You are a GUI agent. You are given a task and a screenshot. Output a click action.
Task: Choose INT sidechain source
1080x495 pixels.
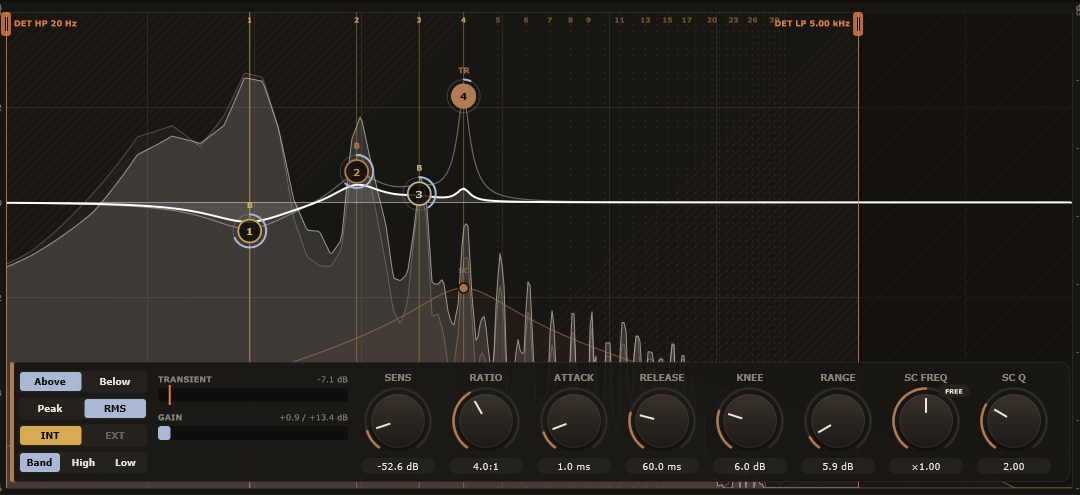(50, 435)
